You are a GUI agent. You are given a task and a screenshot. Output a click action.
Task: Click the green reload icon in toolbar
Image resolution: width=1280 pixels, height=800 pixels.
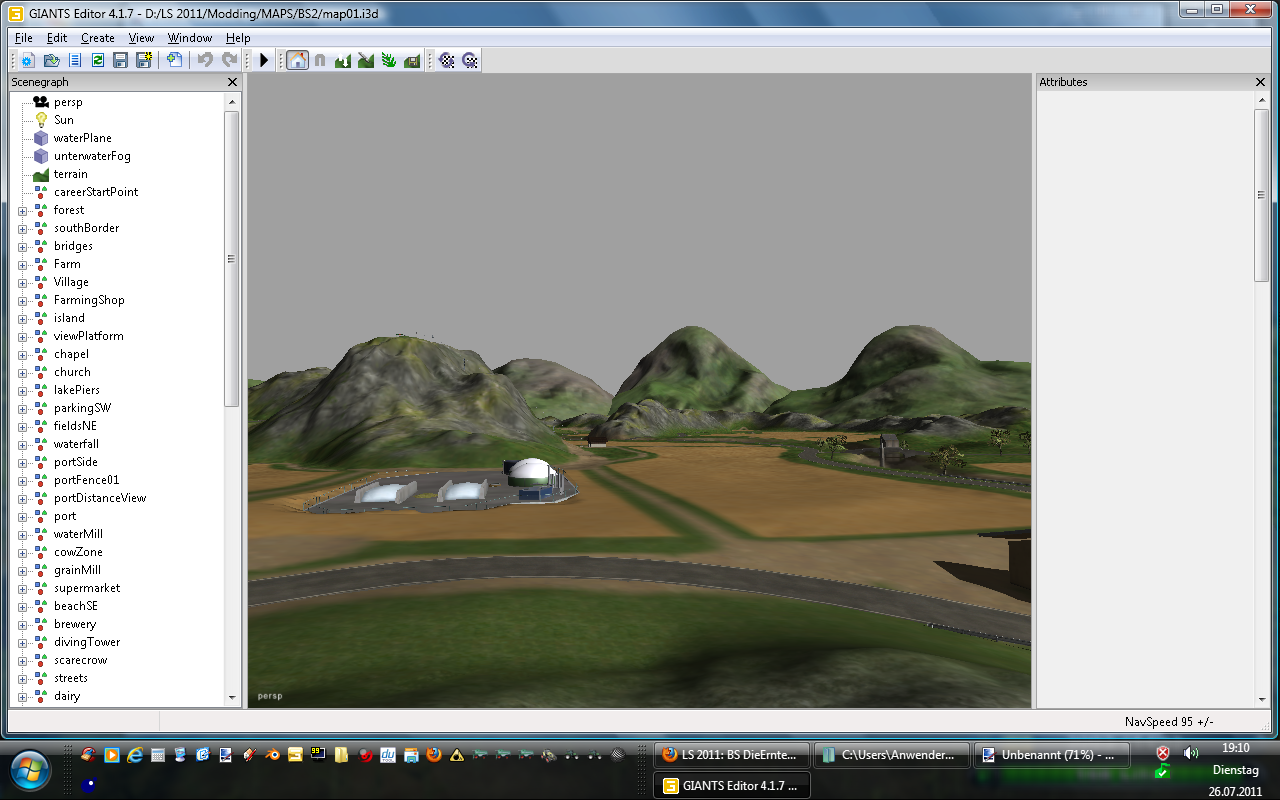pyautogui.click(x=97, y=60)
